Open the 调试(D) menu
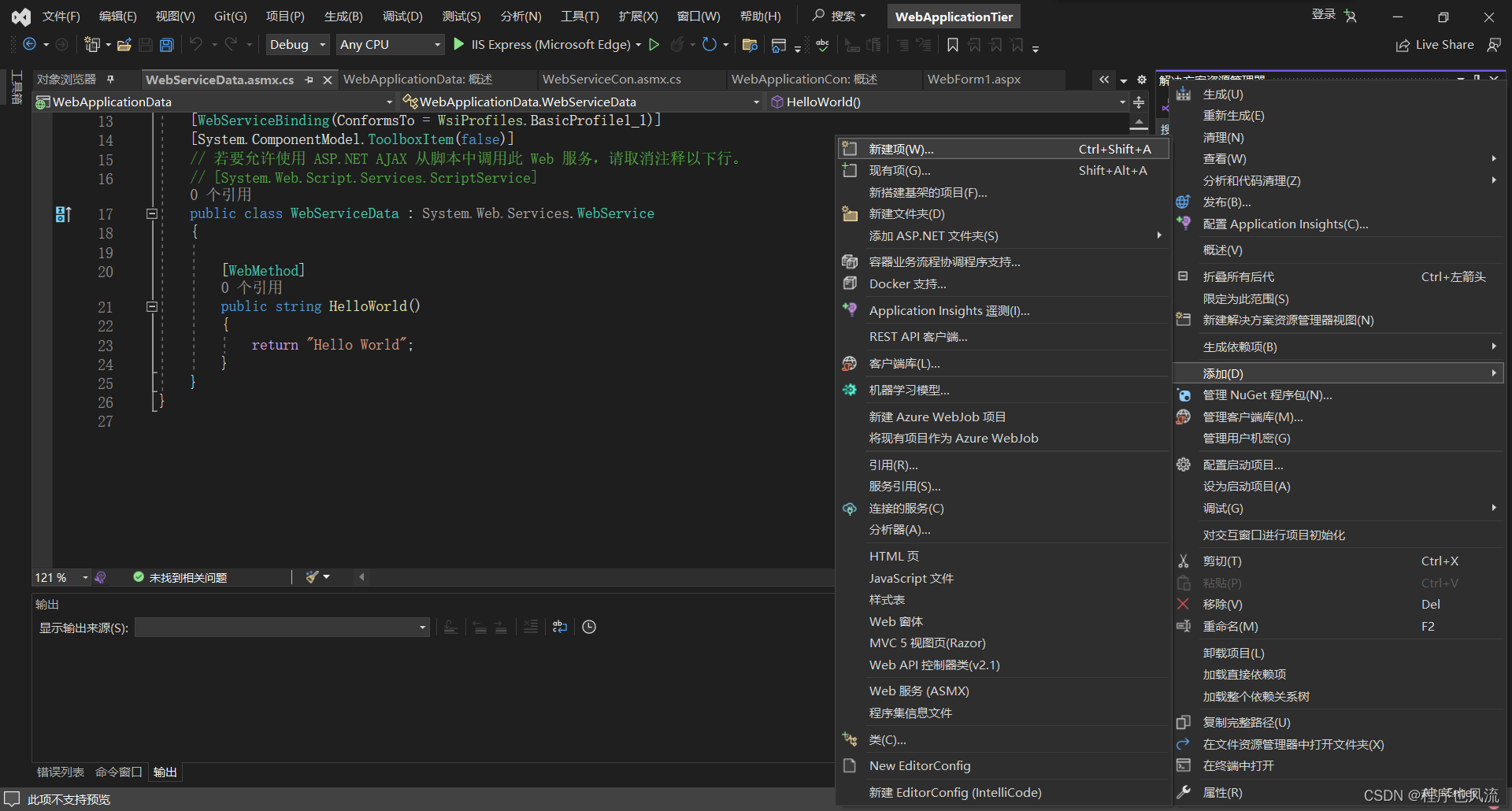Viewport: 1512px width, 811px height. [x=402, y=16]
